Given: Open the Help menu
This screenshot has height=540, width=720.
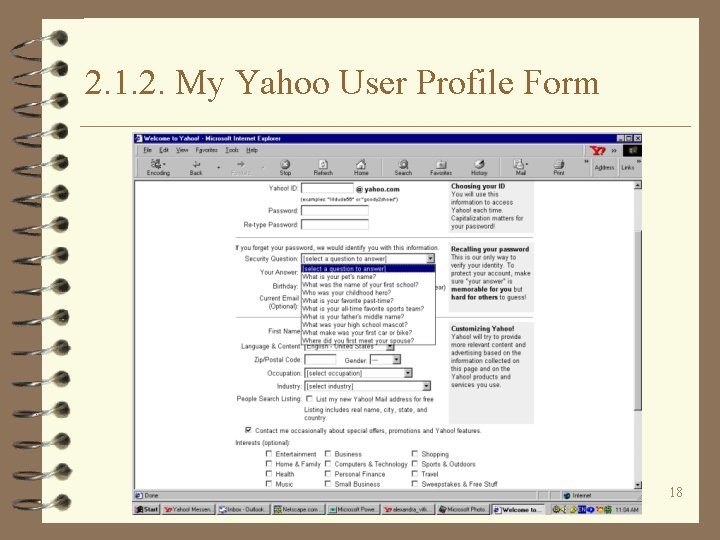Looking at the screenshot, I should point(252,150).
